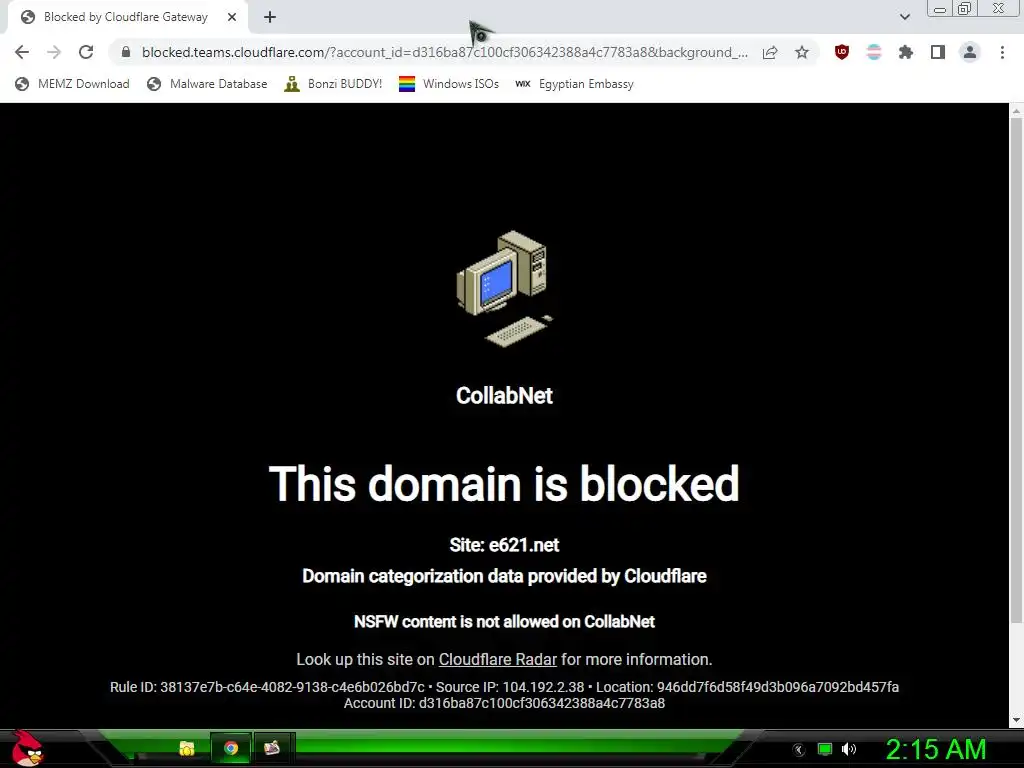This screenshot has width=1024, height=768.
Task: Open the Bonzi BUDDY! bookmark
Action: click(333, 84)
